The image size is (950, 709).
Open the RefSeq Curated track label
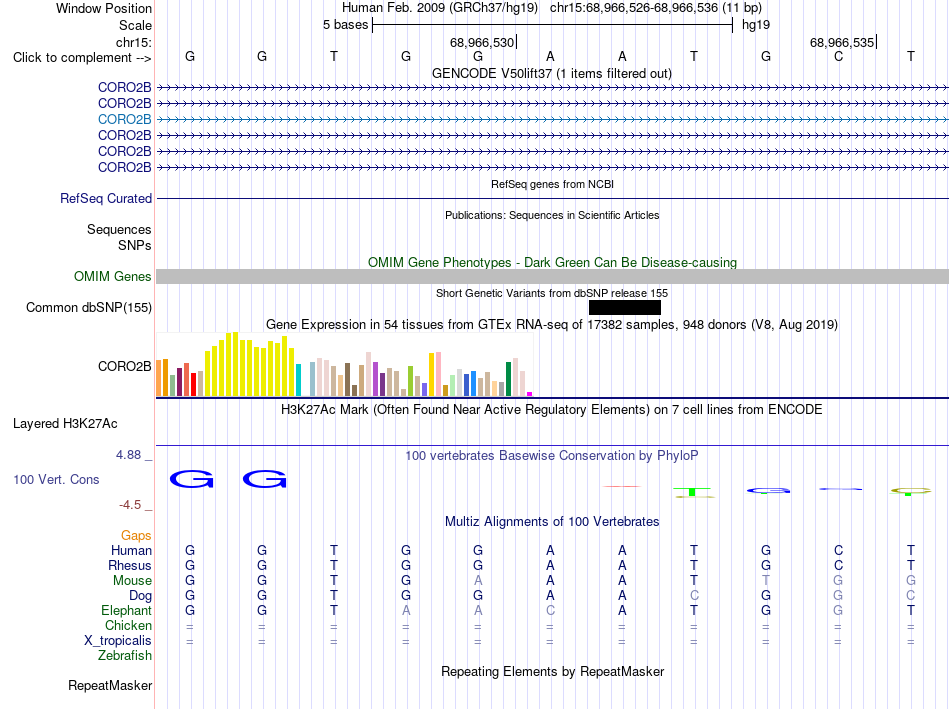[106, 198]
